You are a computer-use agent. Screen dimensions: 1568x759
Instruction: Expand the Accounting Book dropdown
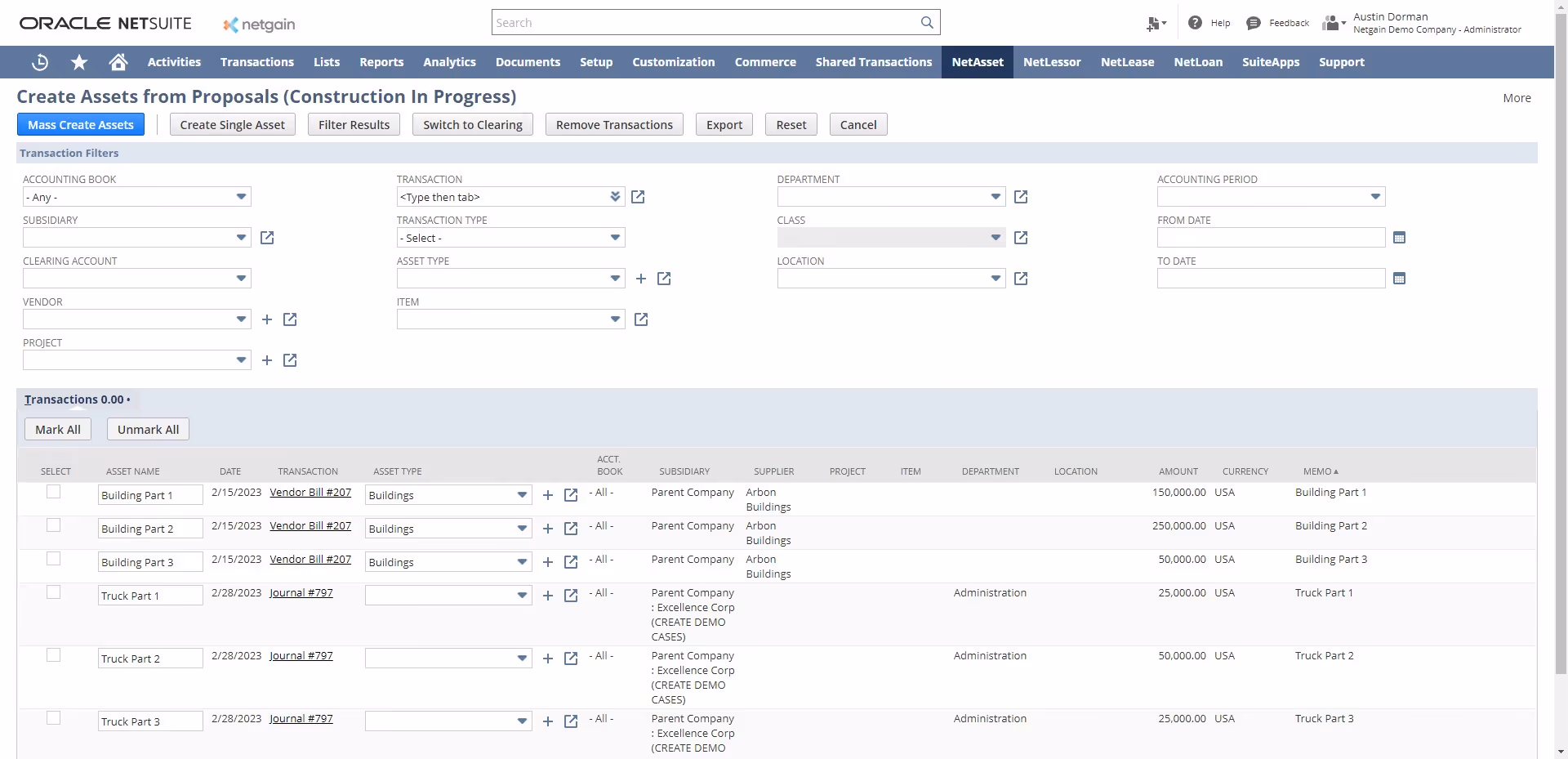[x=240, y=197]
